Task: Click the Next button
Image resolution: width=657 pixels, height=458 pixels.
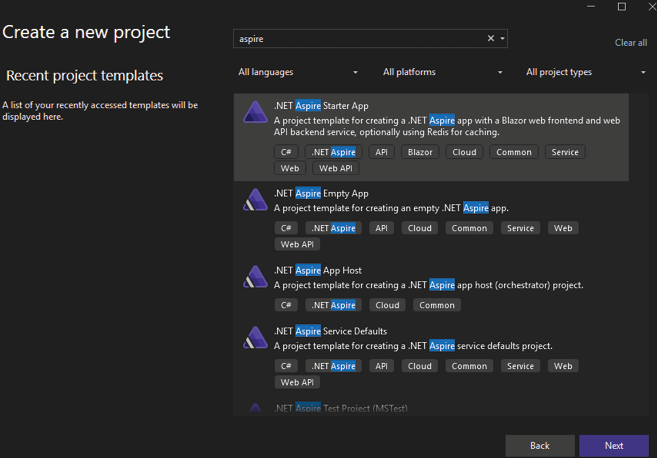Action: coord(614,445)
